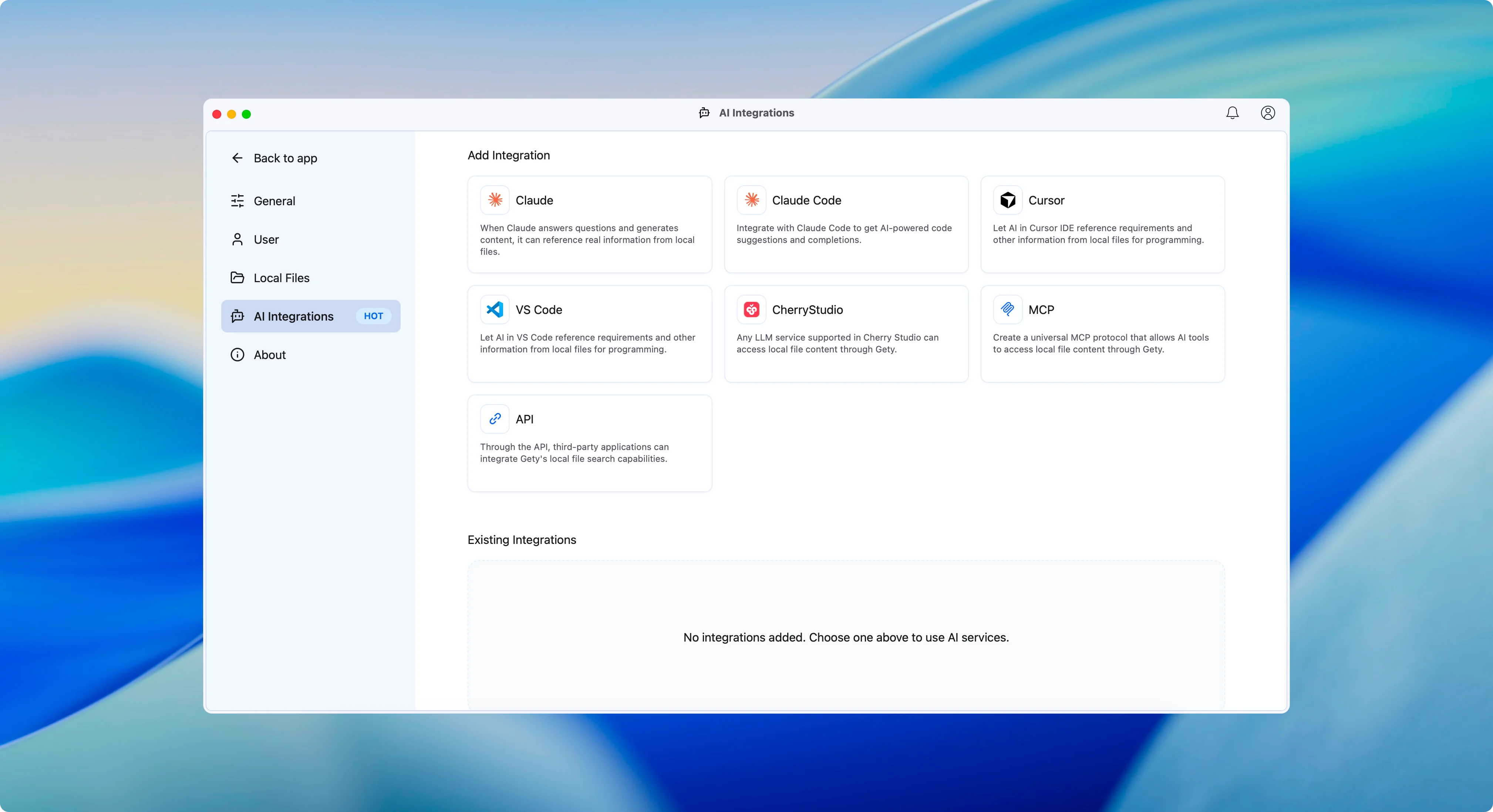
Task: Click the API link icon
Action: click(x=494, y=419)
